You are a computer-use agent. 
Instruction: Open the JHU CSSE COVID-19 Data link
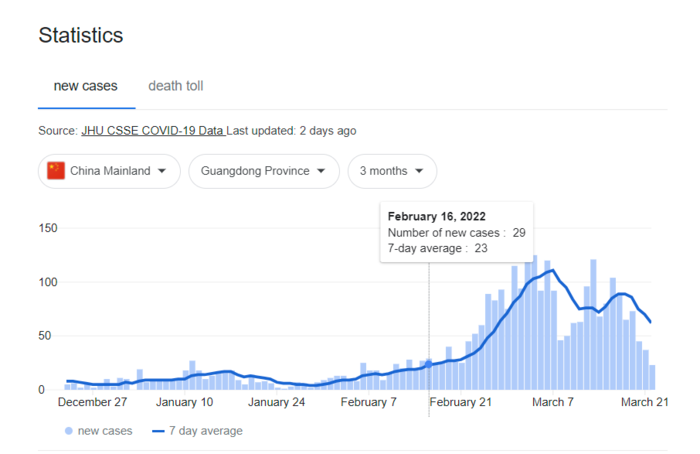tap(152, 131)
